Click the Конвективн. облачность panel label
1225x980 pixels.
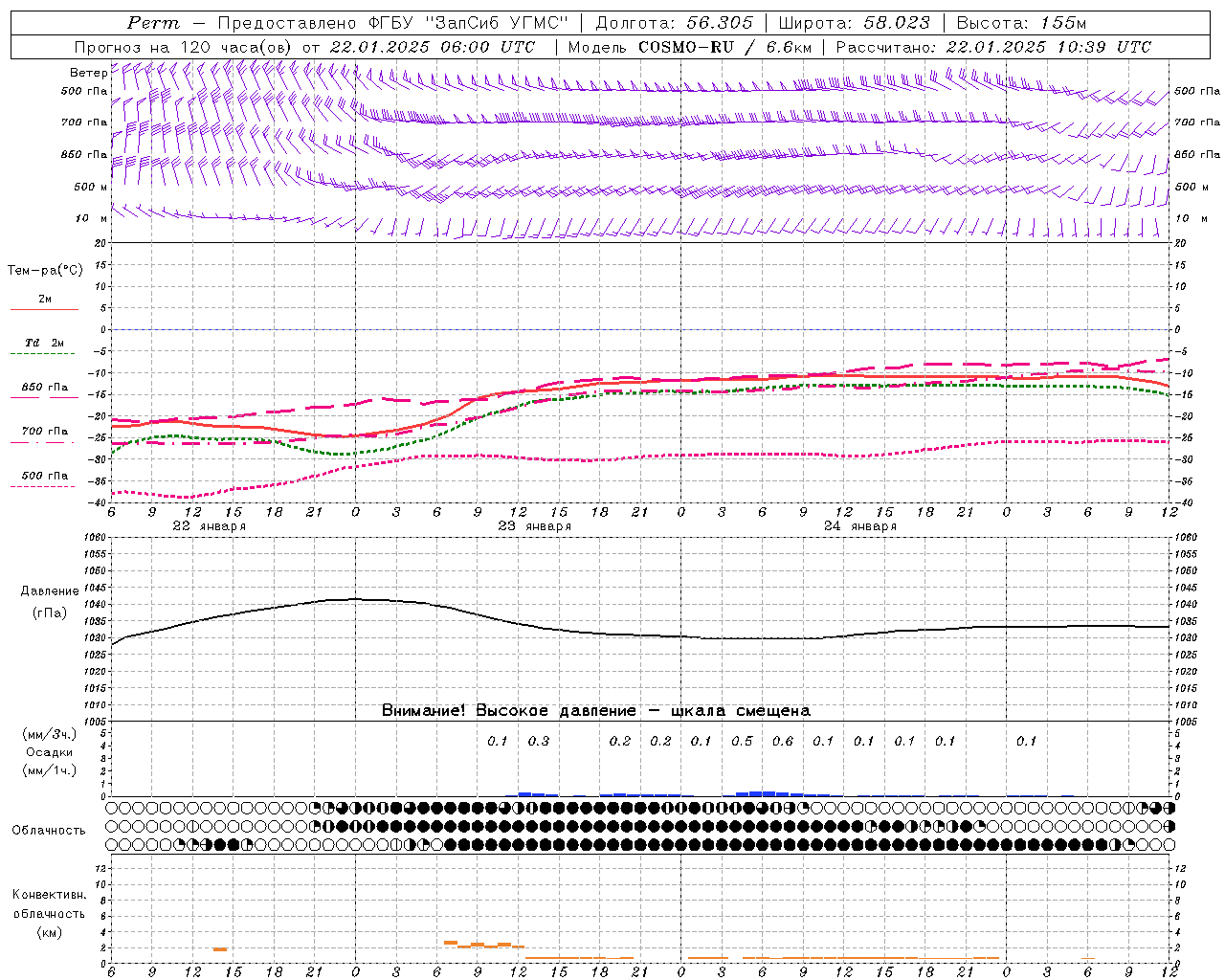point(49,904)
